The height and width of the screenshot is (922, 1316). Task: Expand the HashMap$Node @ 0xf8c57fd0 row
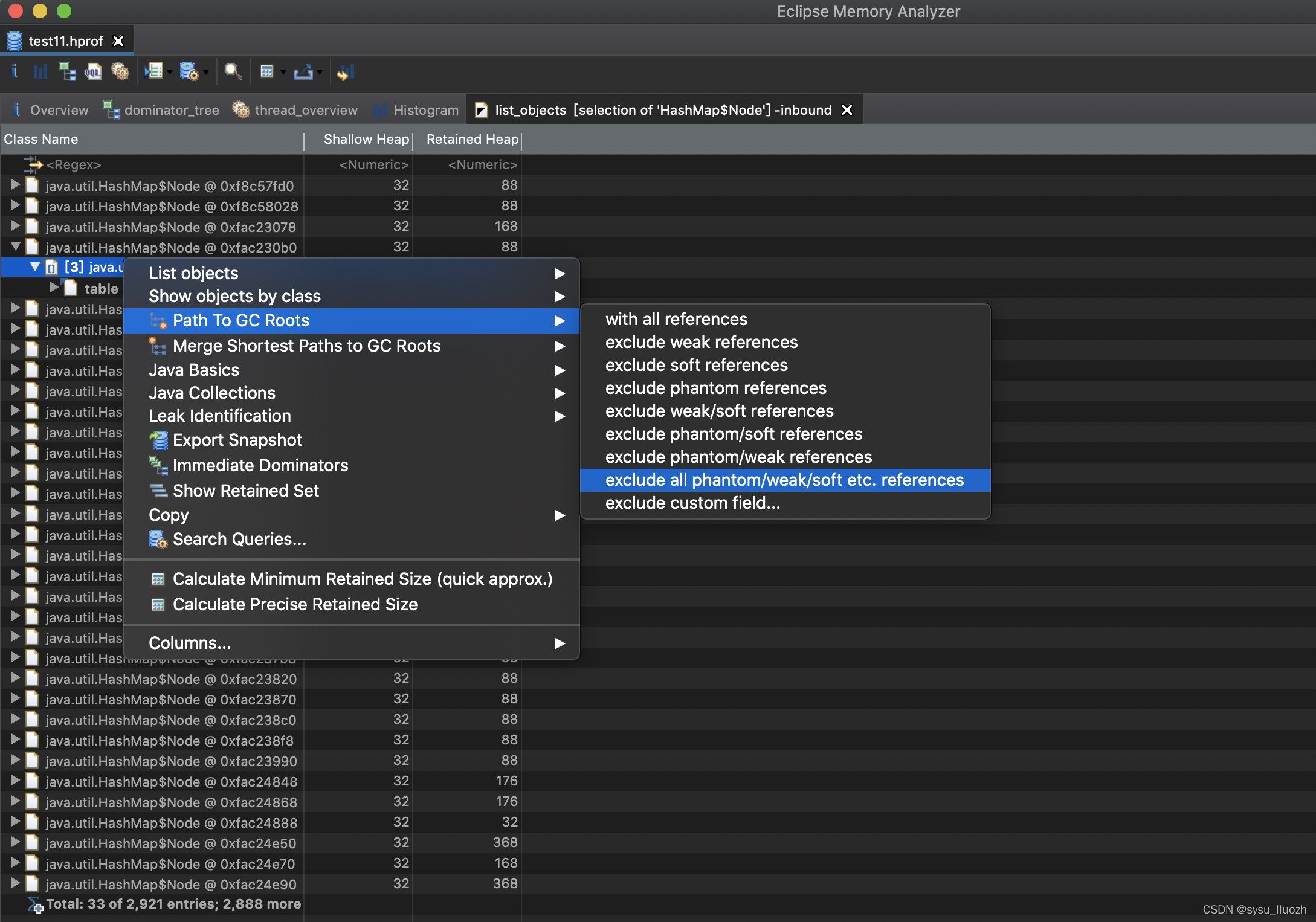[15, 185]
